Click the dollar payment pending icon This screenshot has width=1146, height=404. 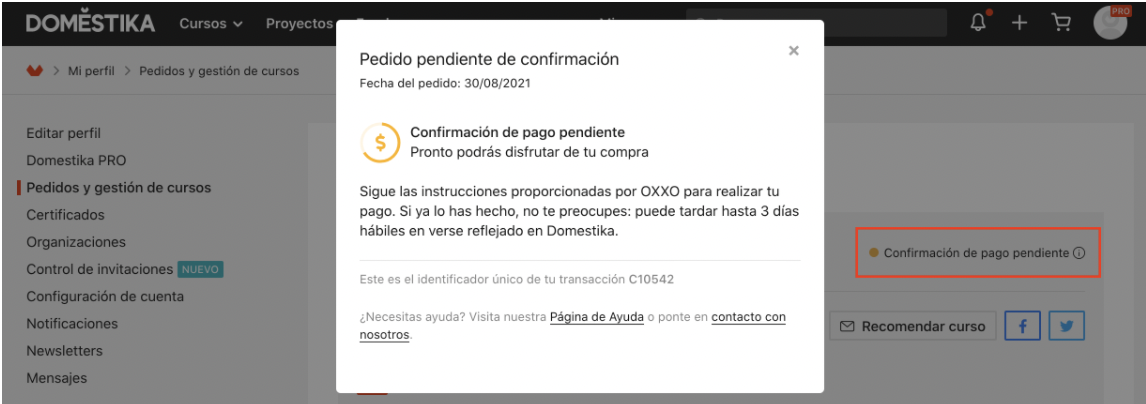[x=380, y=142]
